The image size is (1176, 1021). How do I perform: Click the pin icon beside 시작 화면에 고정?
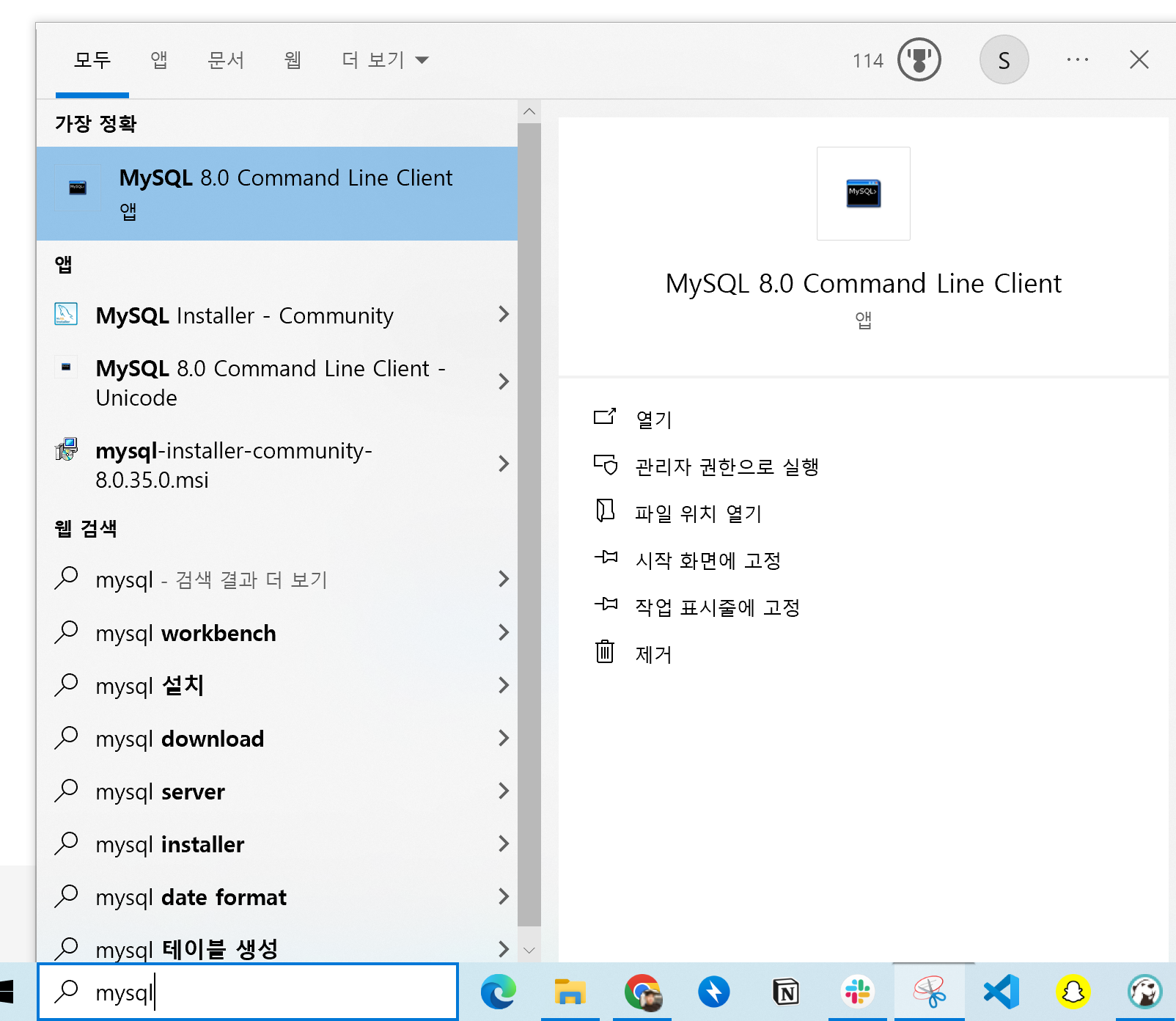(606, 557)
